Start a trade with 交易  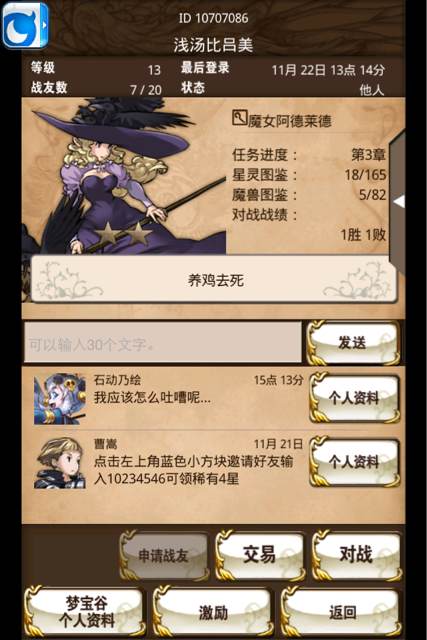260,555
